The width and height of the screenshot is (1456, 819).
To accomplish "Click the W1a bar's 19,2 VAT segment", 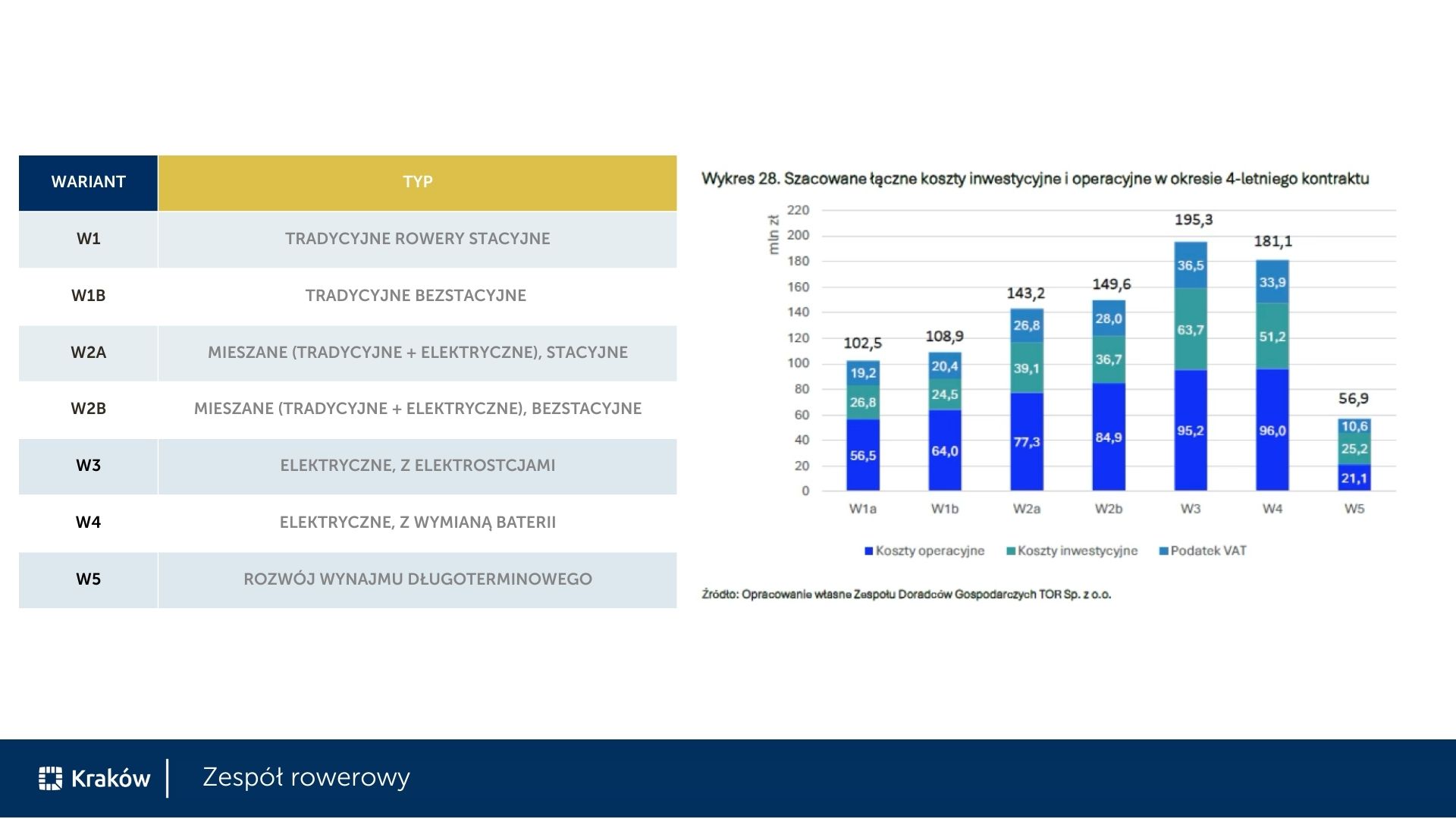I will (863, 373).
